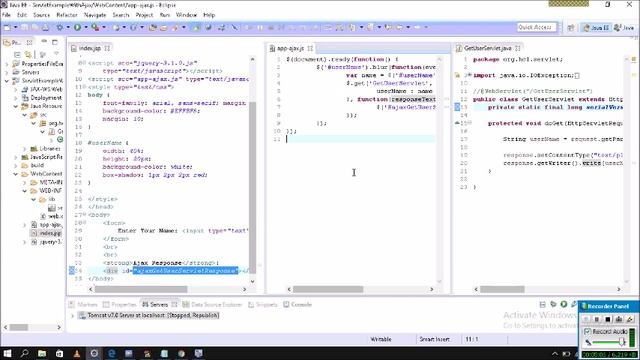
Task: Switch to the index.jsp editor tab
Action: [x=90, y=48]
